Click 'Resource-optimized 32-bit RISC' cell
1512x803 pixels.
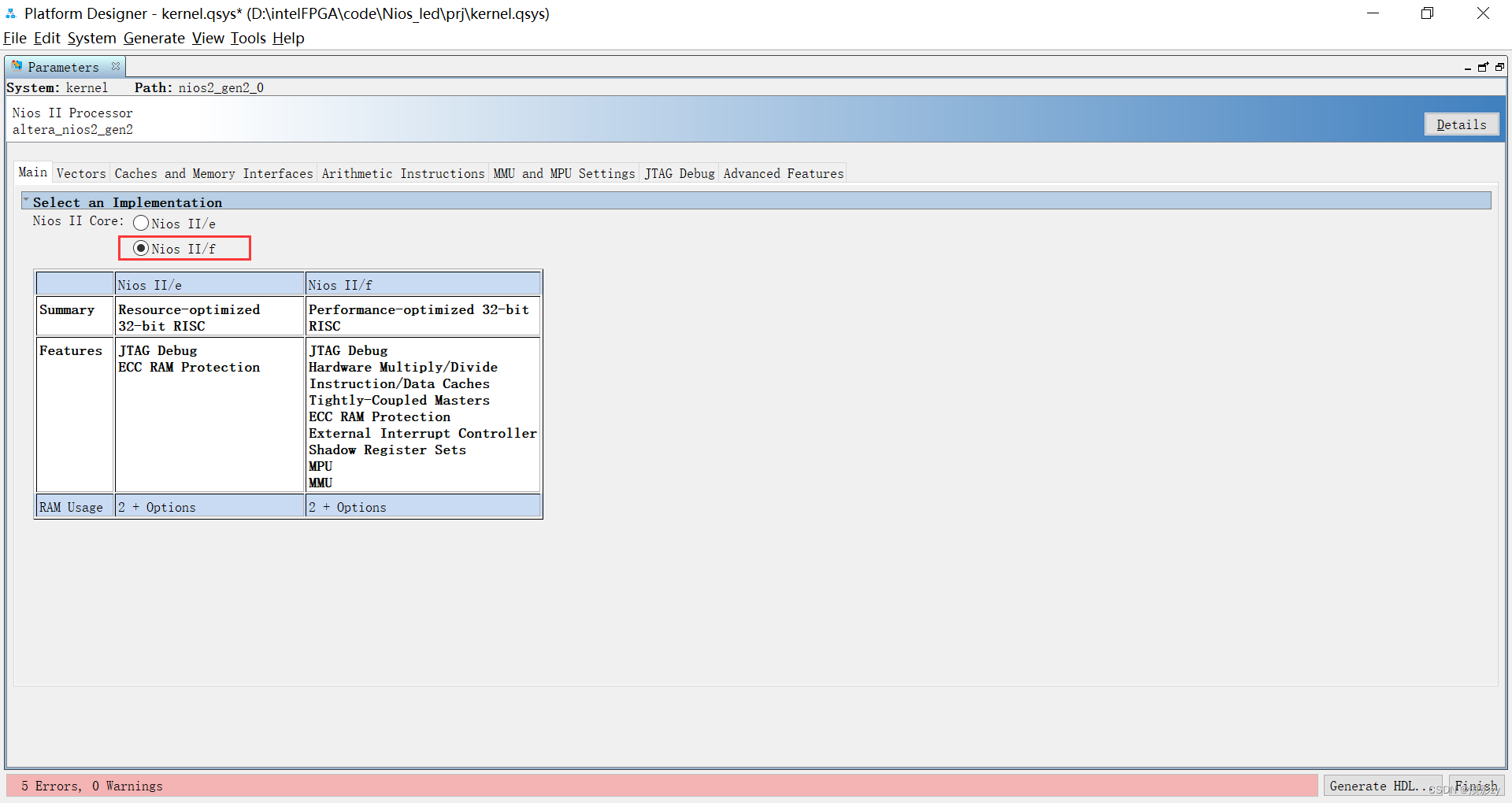pyautogui.click(x=209, y=317)
